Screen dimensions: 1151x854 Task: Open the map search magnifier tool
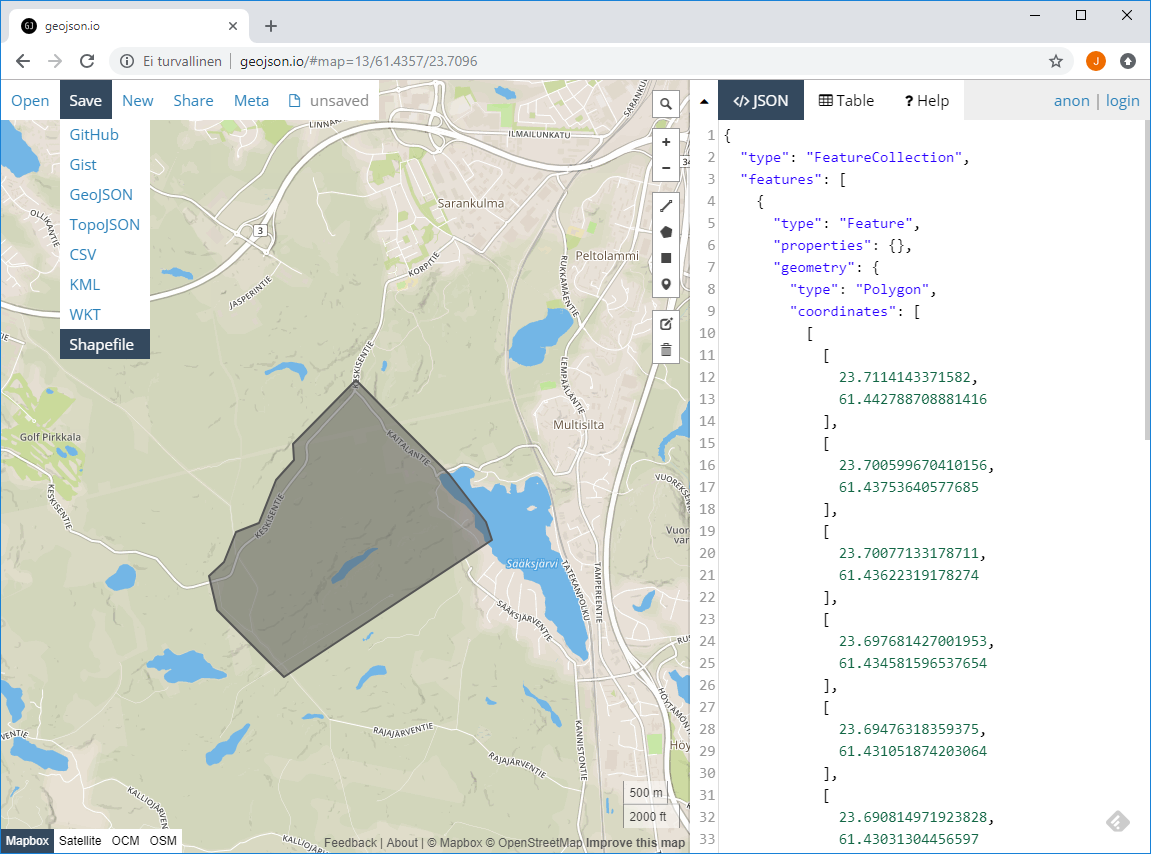click(666, 104)
